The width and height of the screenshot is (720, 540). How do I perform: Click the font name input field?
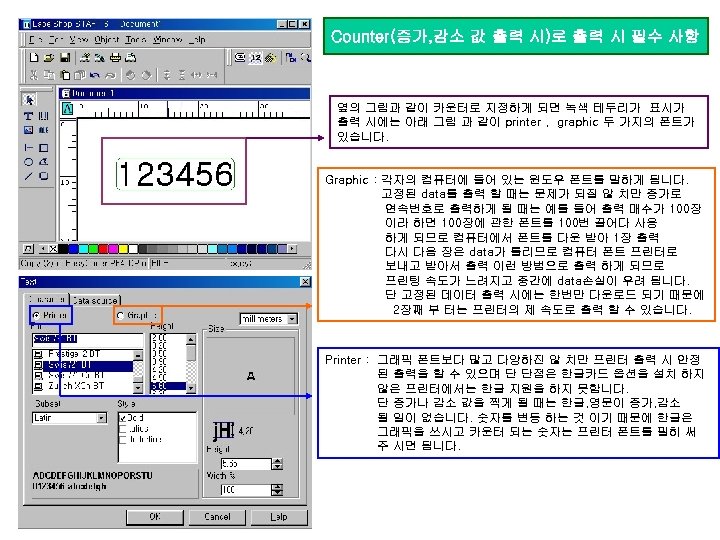coord(88,339)
